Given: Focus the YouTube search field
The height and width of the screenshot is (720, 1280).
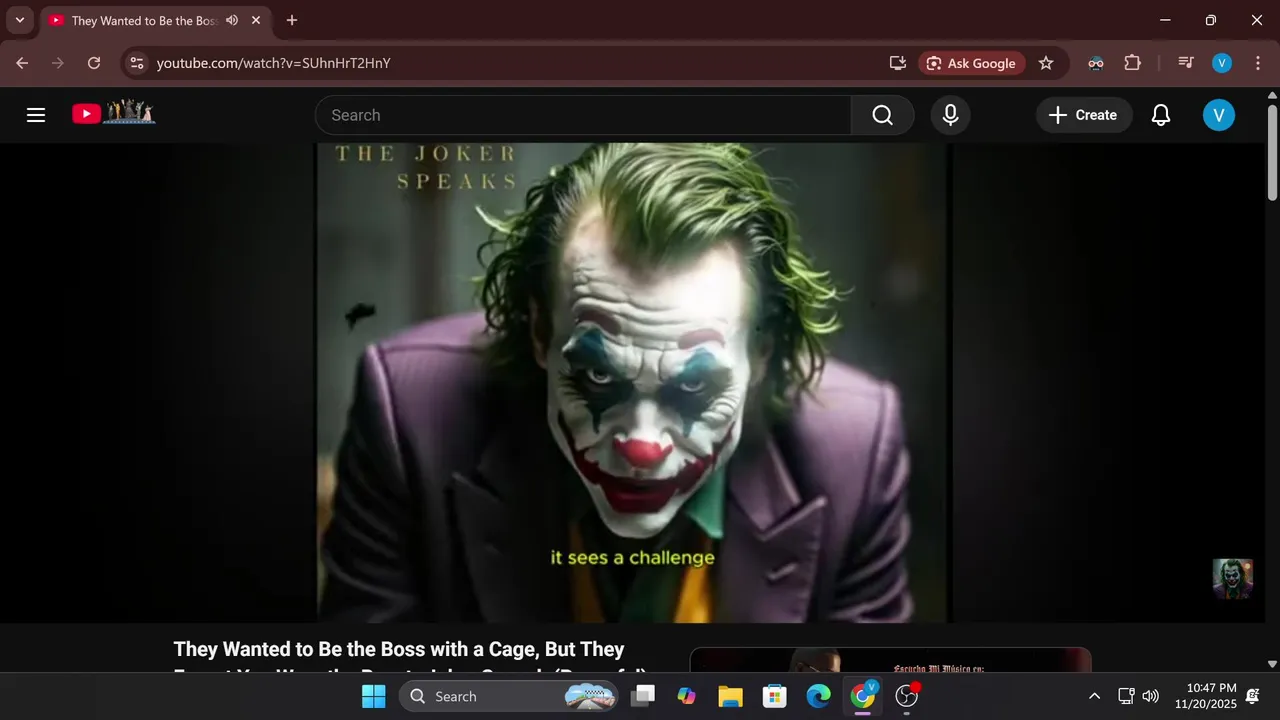Looking at the screenshot, I should pos(583,115).
